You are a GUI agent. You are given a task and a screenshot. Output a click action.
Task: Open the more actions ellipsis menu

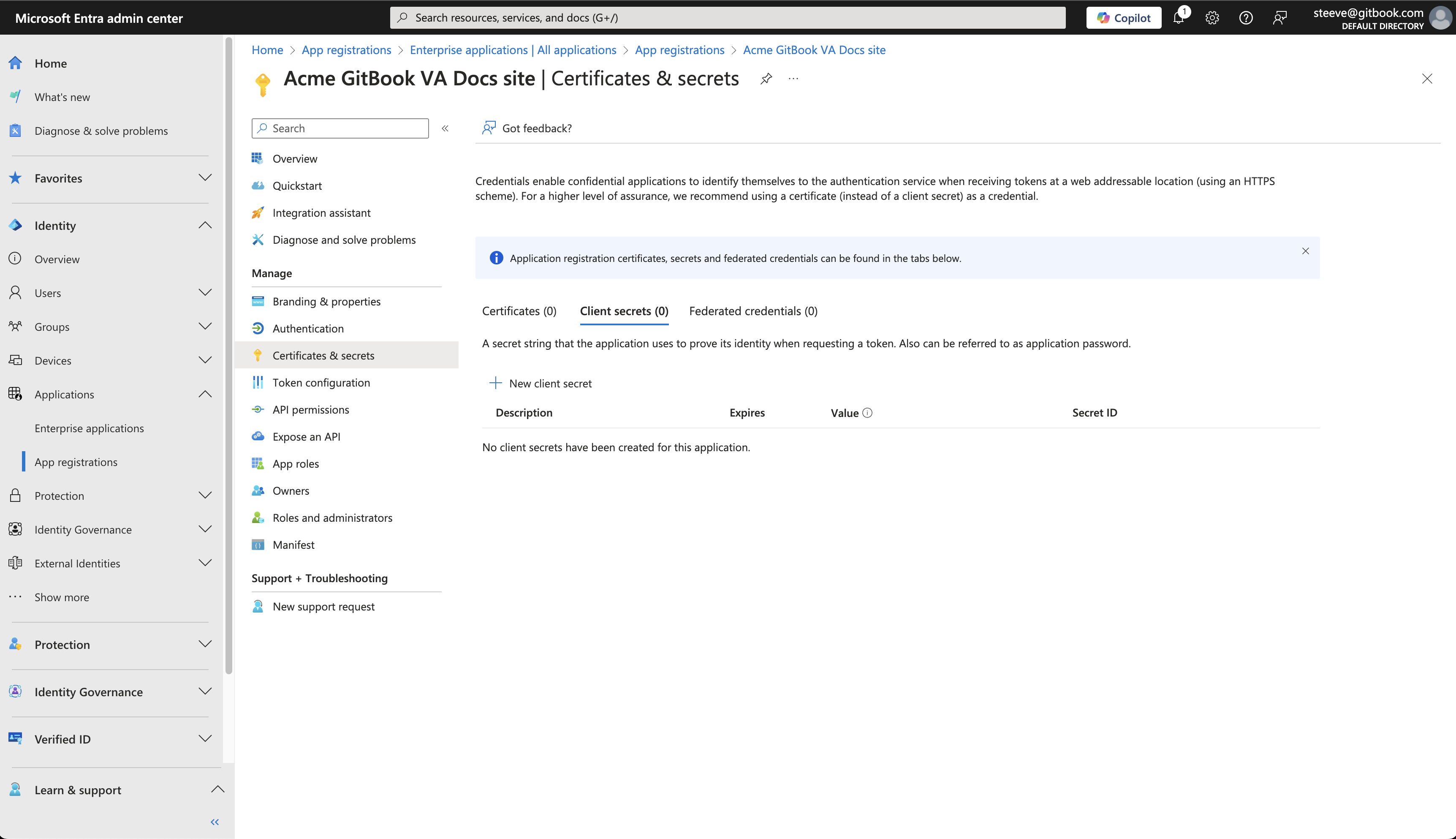coord(793,79)
